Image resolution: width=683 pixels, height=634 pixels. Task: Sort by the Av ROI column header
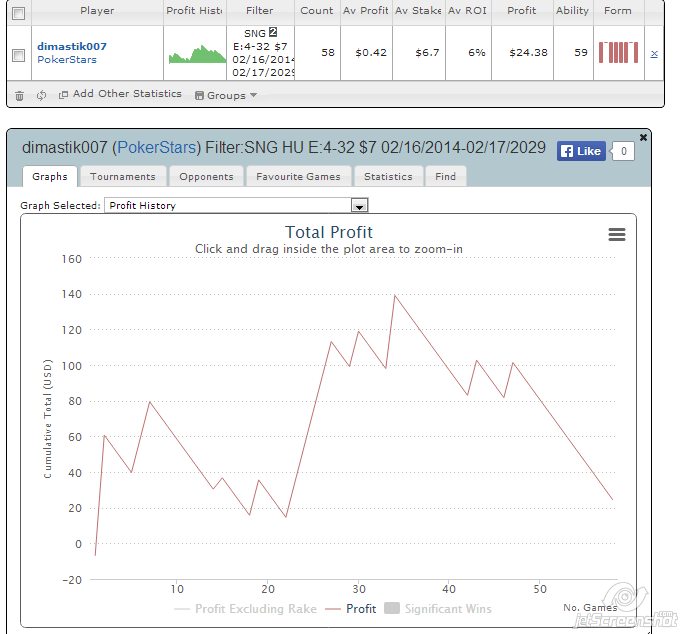pos(468,11)
